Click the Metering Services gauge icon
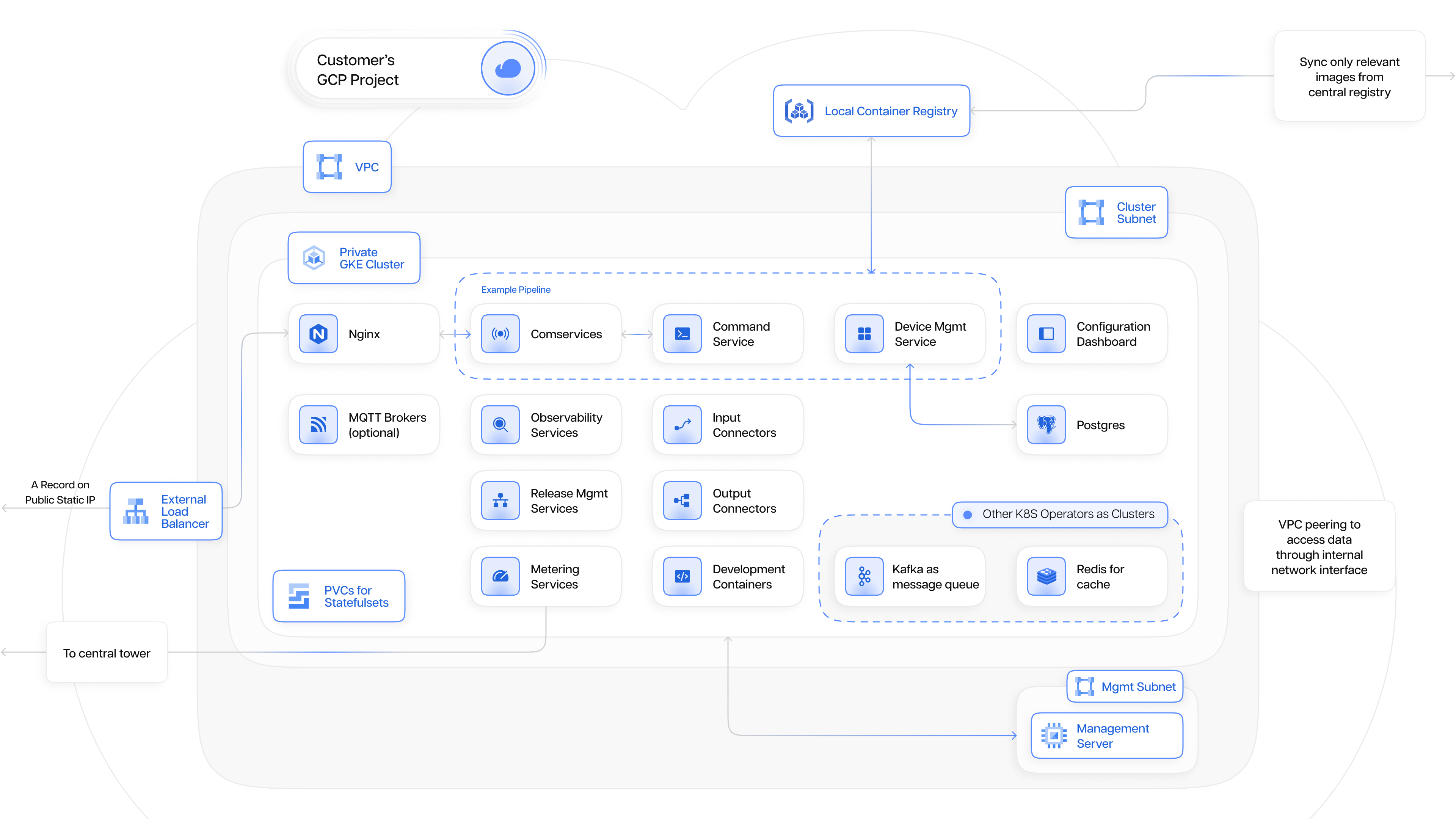Image resolution: width=1456 pixels, height=819 pixels. pos(500,576)
